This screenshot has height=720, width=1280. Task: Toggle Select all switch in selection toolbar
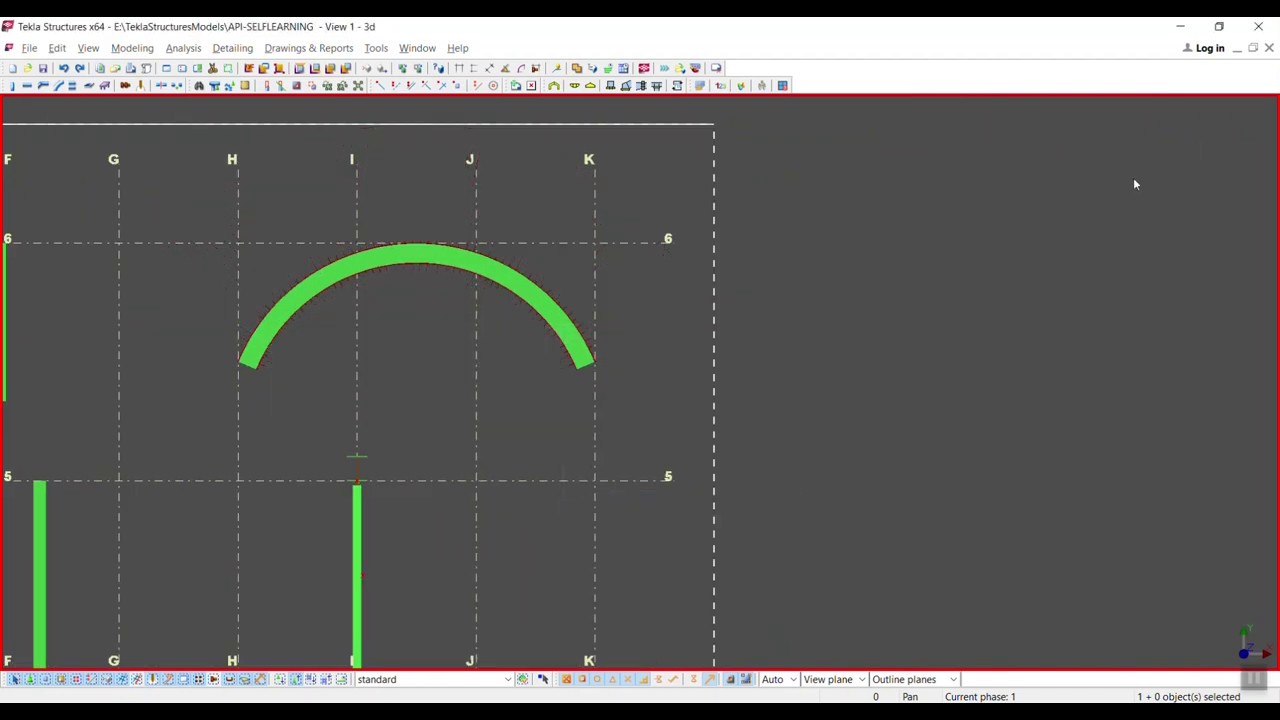click(14, 679)
